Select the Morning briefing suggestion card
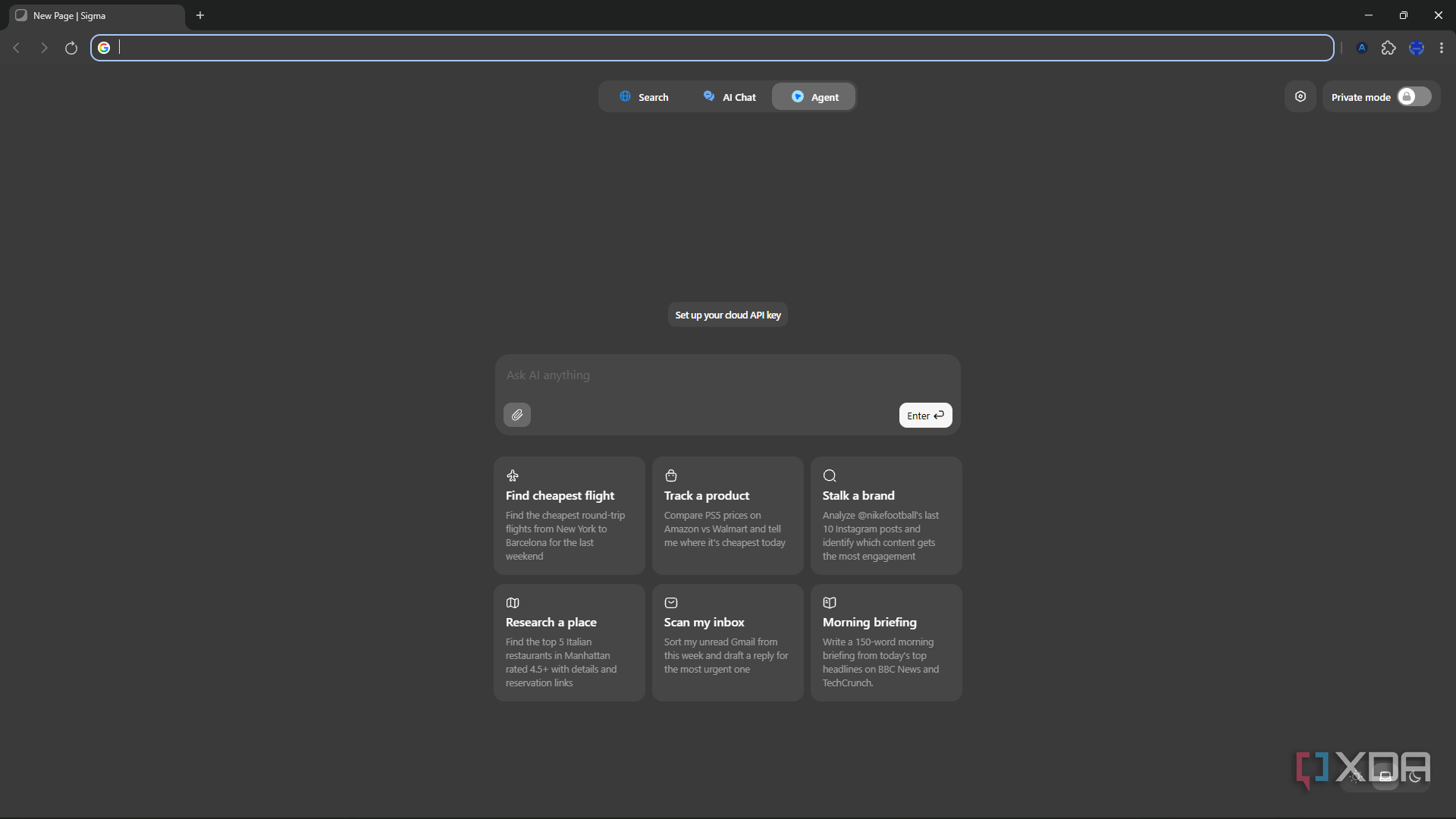1456x819 pixels. tap(886, 642)
